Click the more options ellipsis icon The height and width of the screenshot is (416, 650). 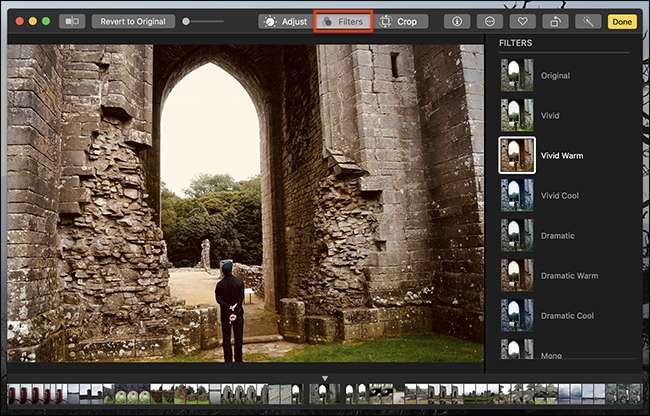[490, 21]
